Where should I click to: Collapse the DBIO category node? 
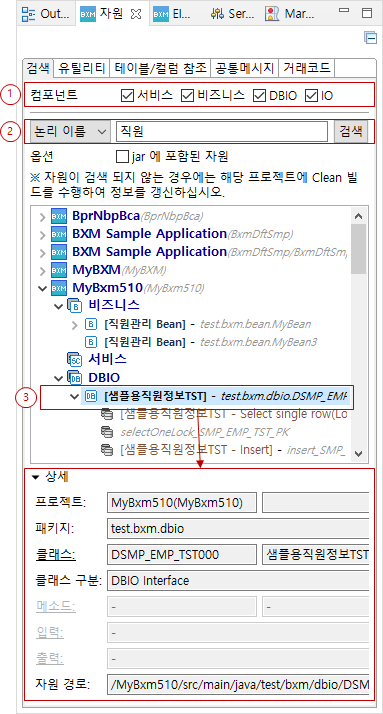[58, 378]
